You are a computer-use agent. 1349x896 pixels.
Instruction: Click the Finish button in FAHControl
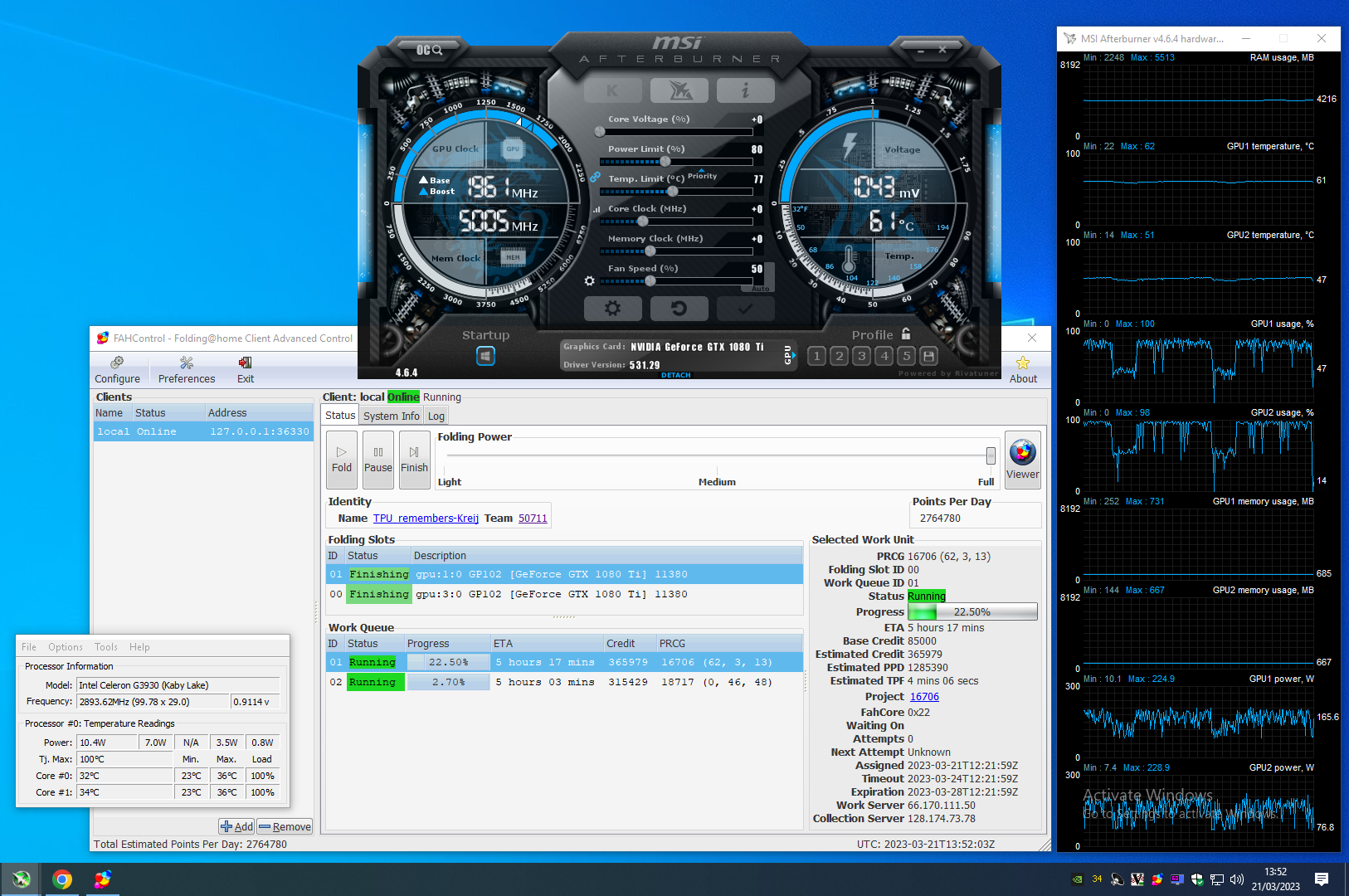414,460
